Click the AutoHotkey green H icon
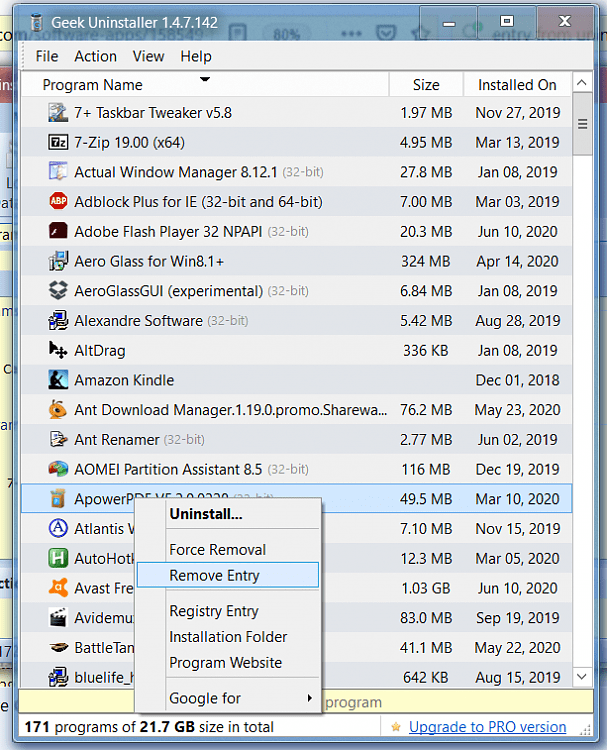 tap(58, 558)
